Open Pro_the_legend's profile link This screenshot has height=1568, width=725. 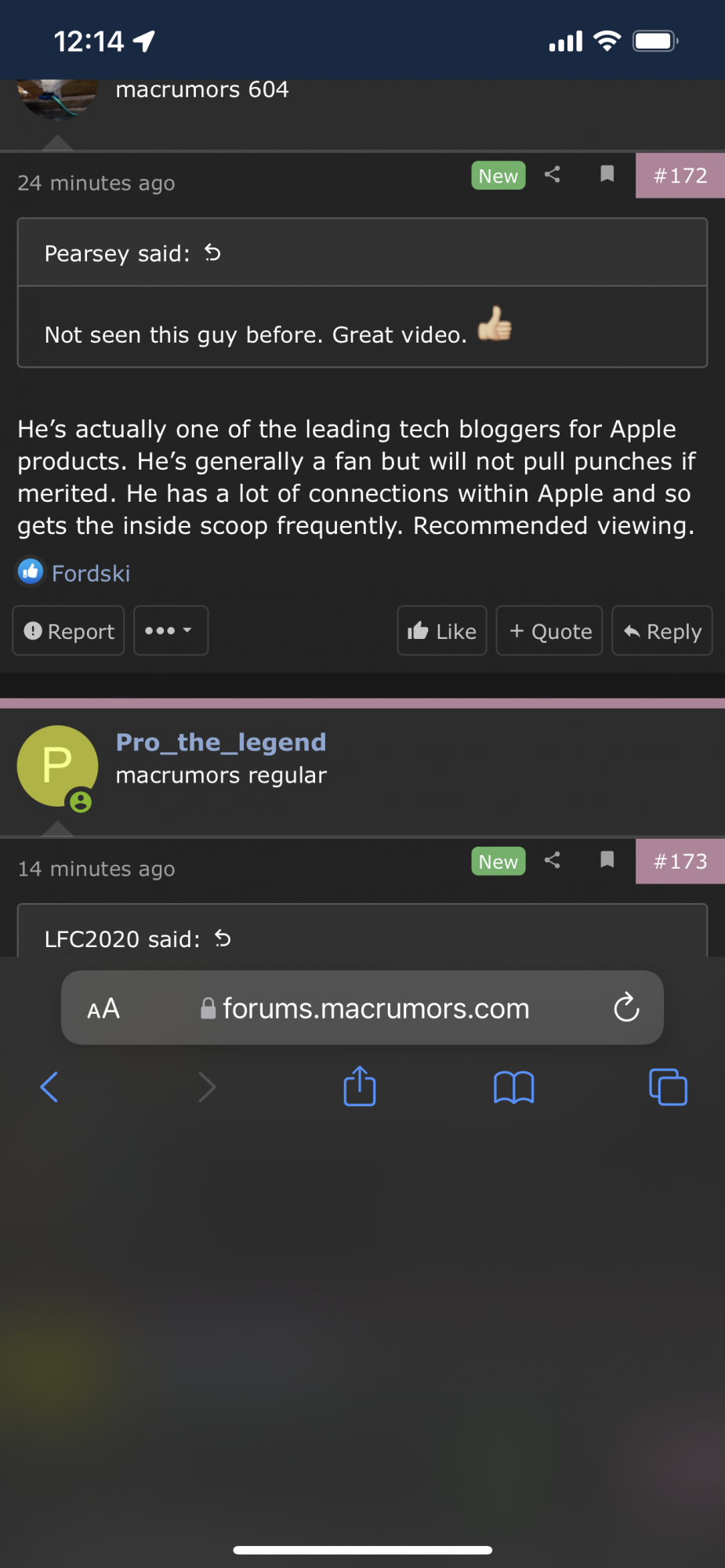click(x=221, y=742)
